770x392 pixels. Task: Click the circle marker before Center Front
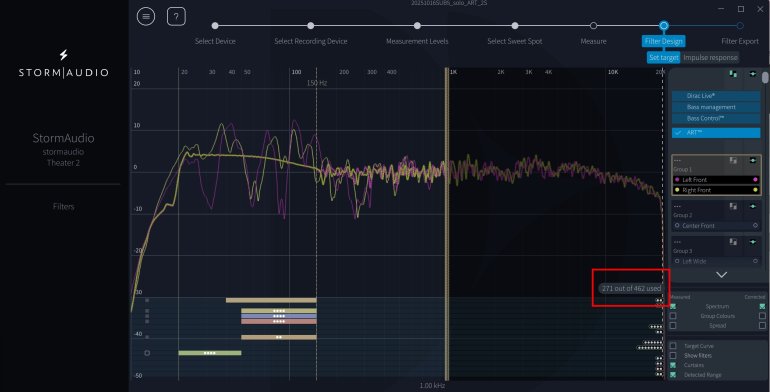coord(677,225)
